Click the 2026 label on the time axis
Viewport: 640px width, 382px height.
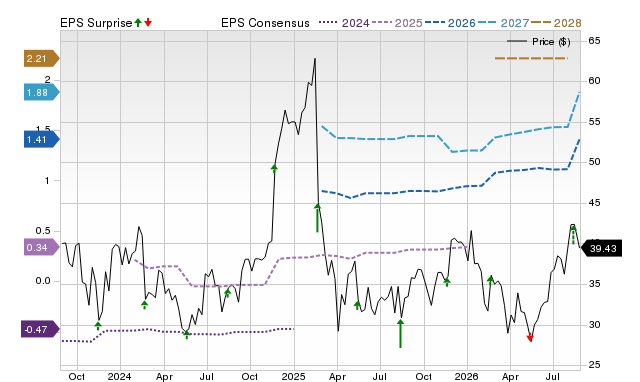[466, 376]
